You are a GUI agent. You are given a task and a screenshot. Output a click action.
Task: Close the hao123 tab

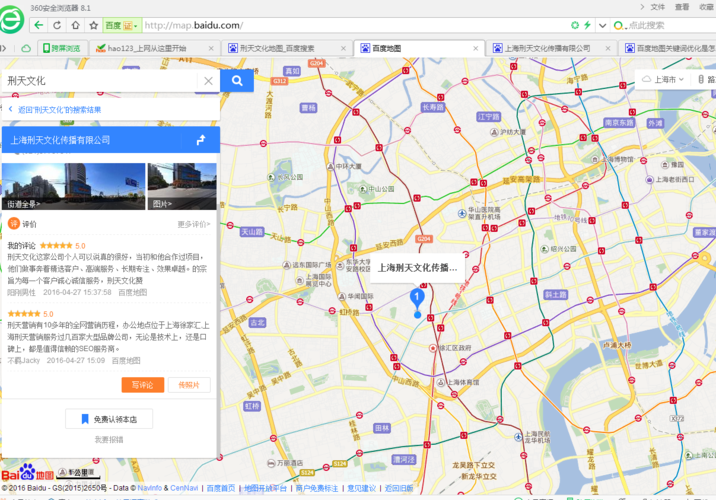tap(211, 48)
